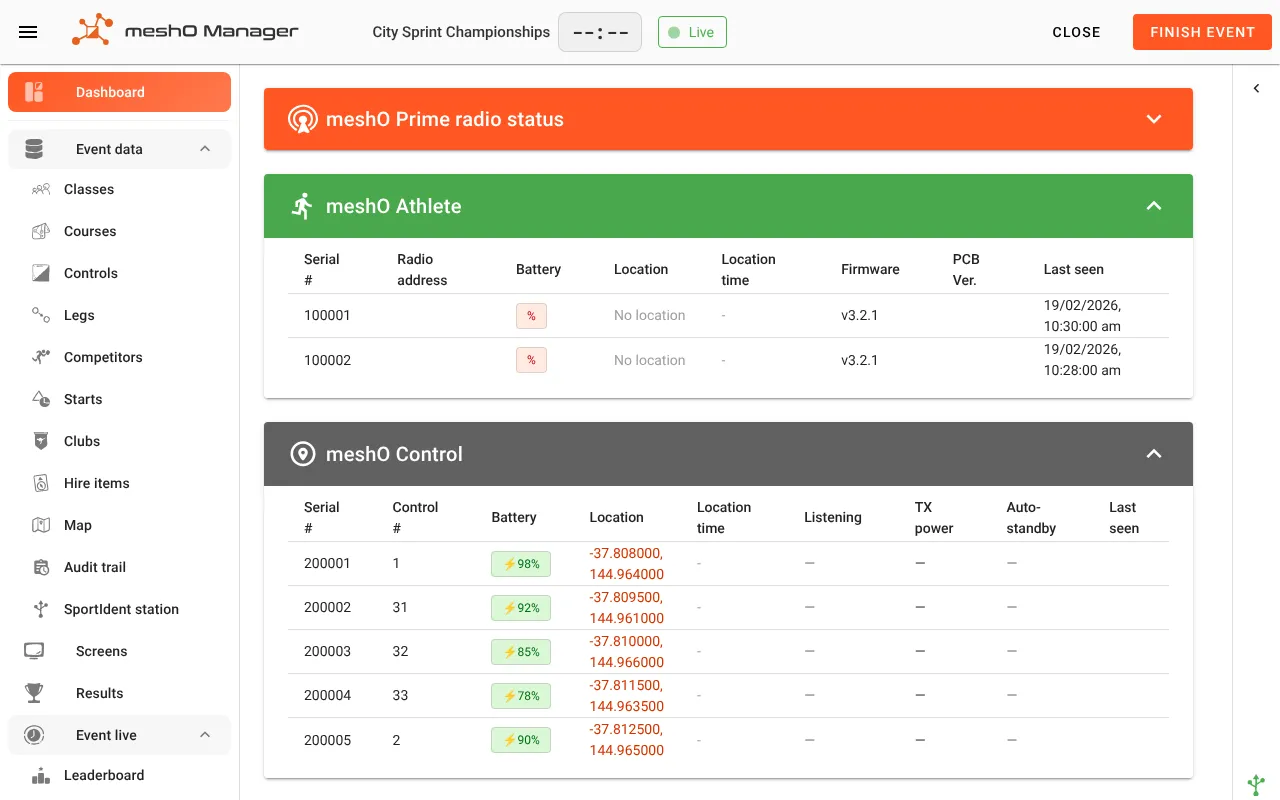1280x800 pixels.
Task: Click the Results trophy icon
Action: pyautogui.click(x=34, y=693)
